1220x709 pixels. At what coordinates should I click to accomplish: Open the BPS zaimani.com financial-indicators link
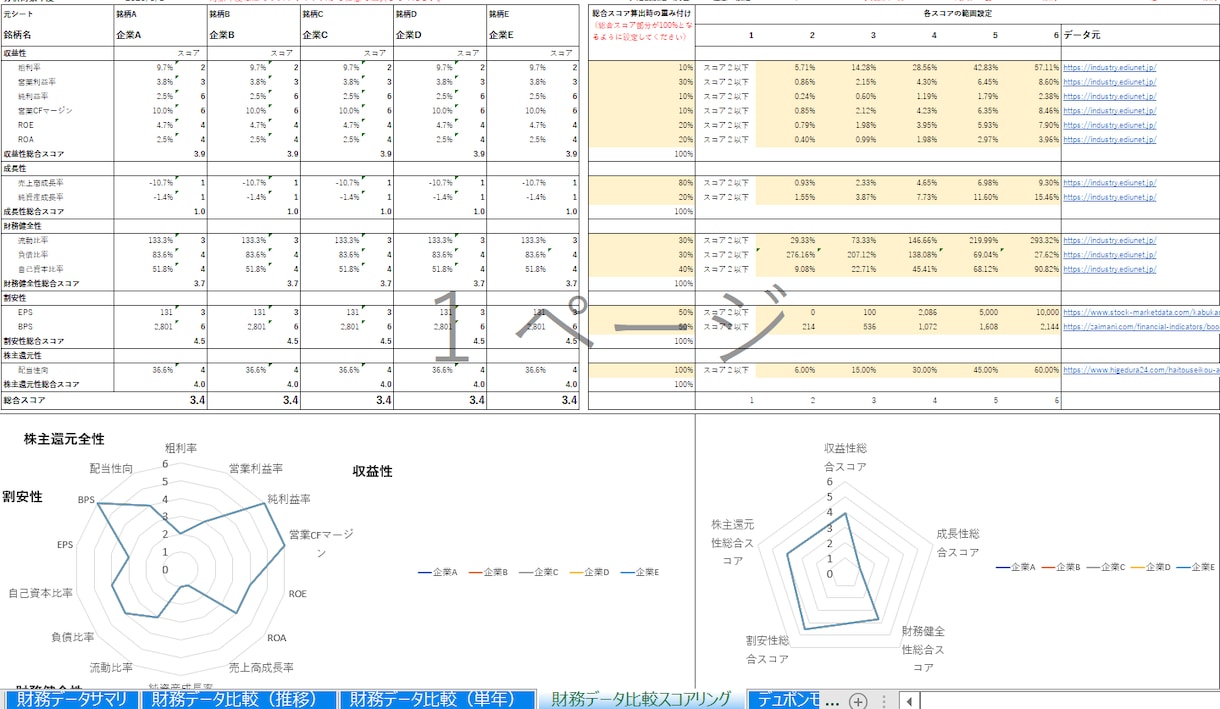pos(1140,326)
